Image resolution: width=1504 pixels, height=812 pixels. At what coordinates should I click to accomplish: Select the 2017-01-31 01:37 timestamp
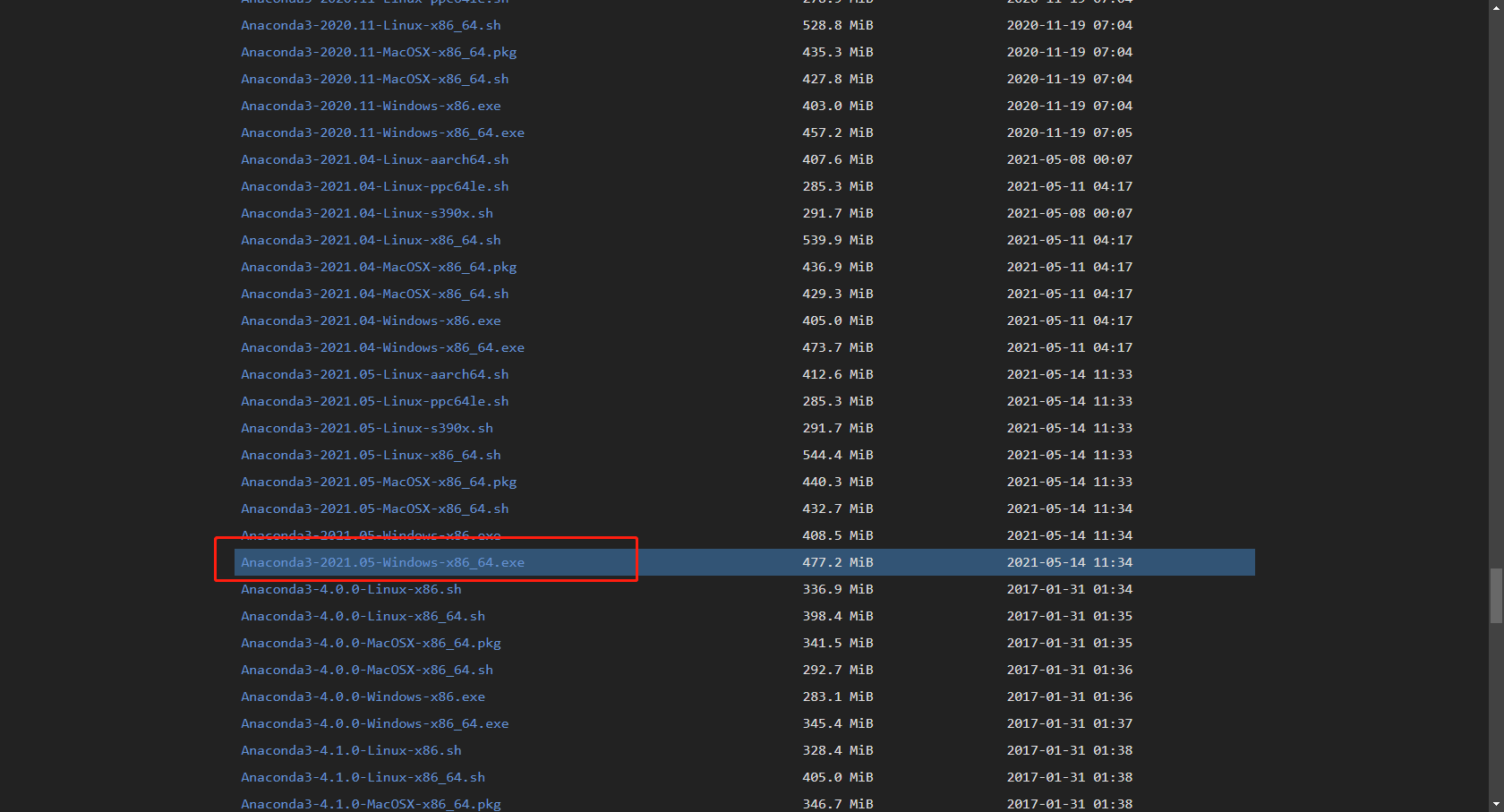(x=1069, y=723)
